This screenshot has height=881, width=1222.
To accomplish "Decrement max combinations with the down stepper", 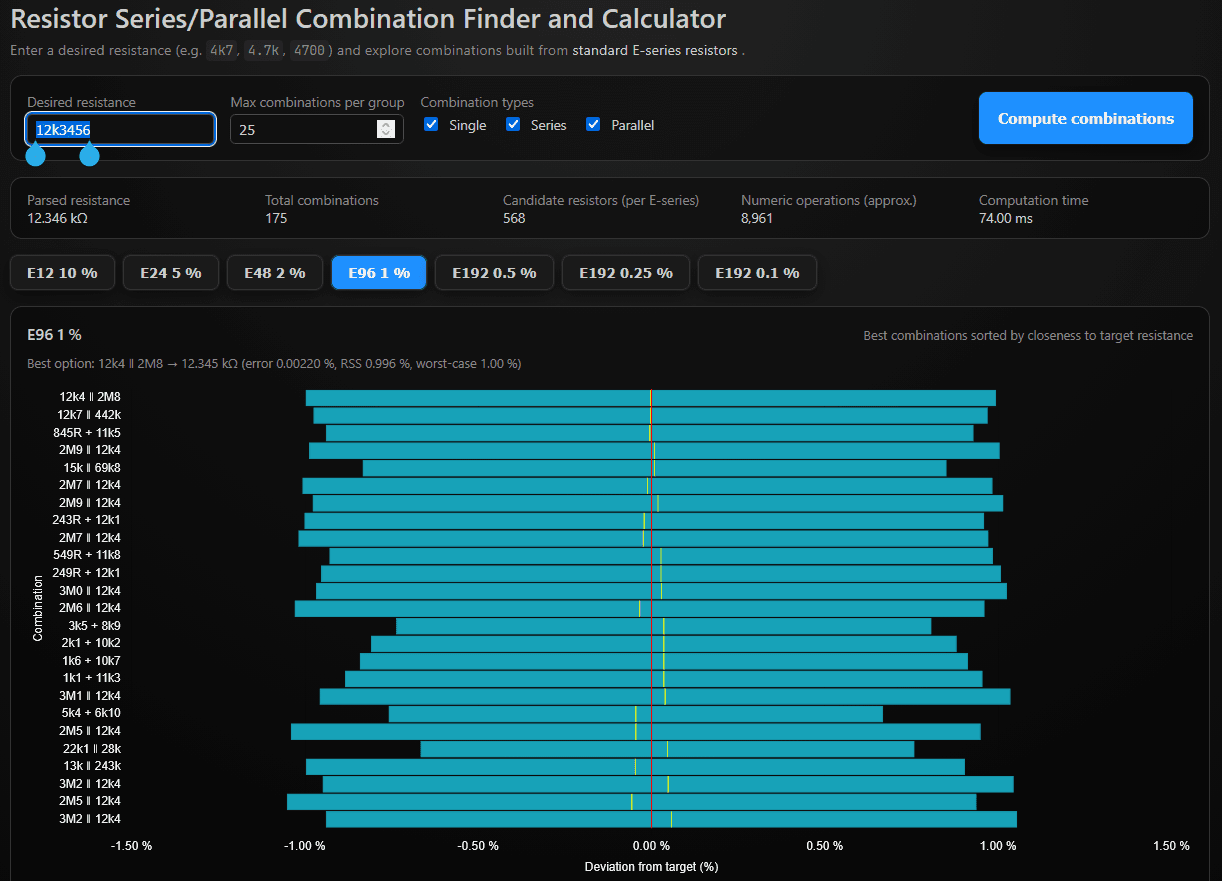I will coord(386,132).
